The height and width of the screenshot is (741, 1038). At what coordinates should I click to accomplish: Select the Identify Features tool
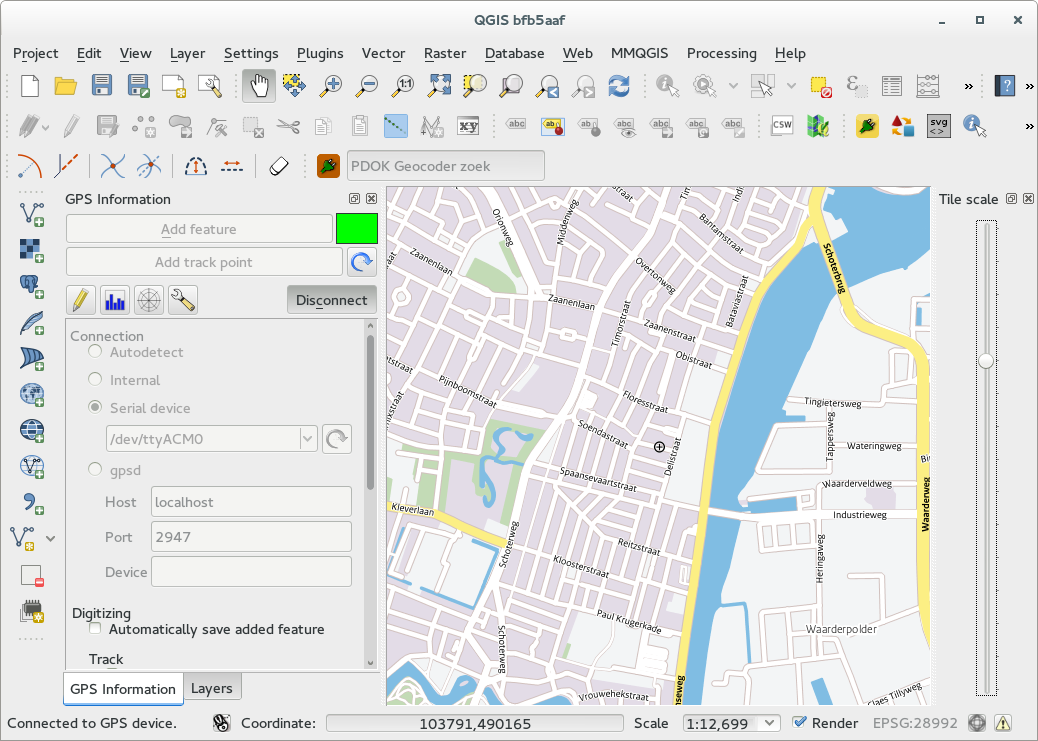pos(667,86)
